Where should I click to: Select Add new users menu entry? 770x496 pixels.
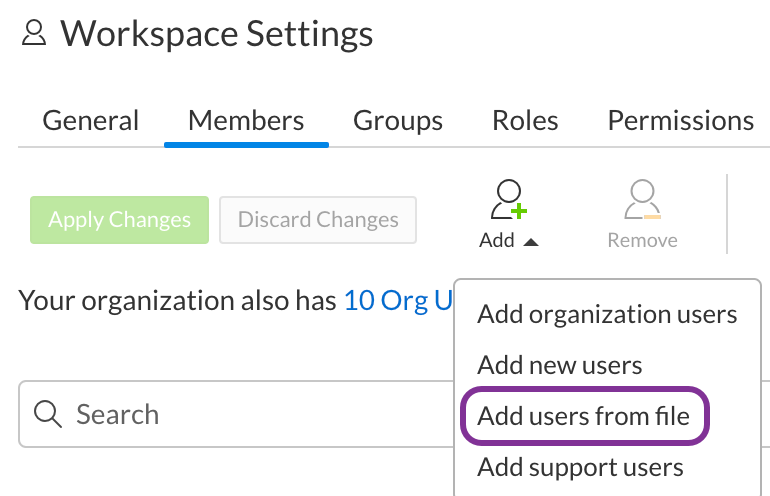pos(560,365)
